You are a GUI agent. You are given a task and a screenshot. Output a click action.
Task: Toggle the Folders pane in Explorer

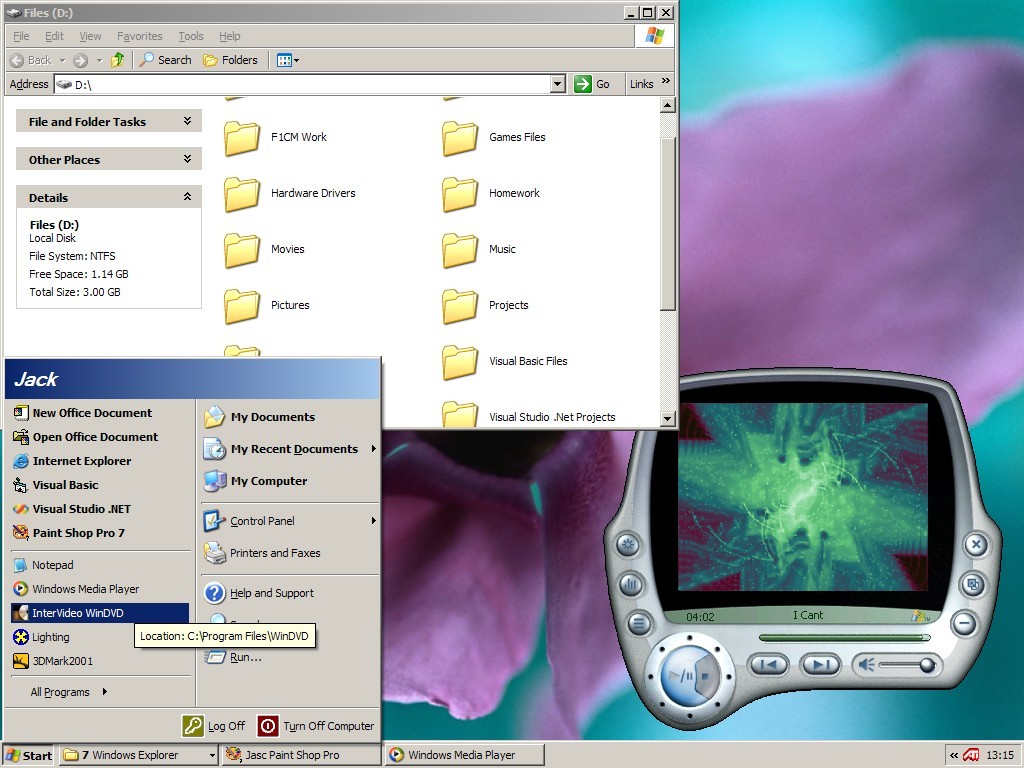coord(231,60)
